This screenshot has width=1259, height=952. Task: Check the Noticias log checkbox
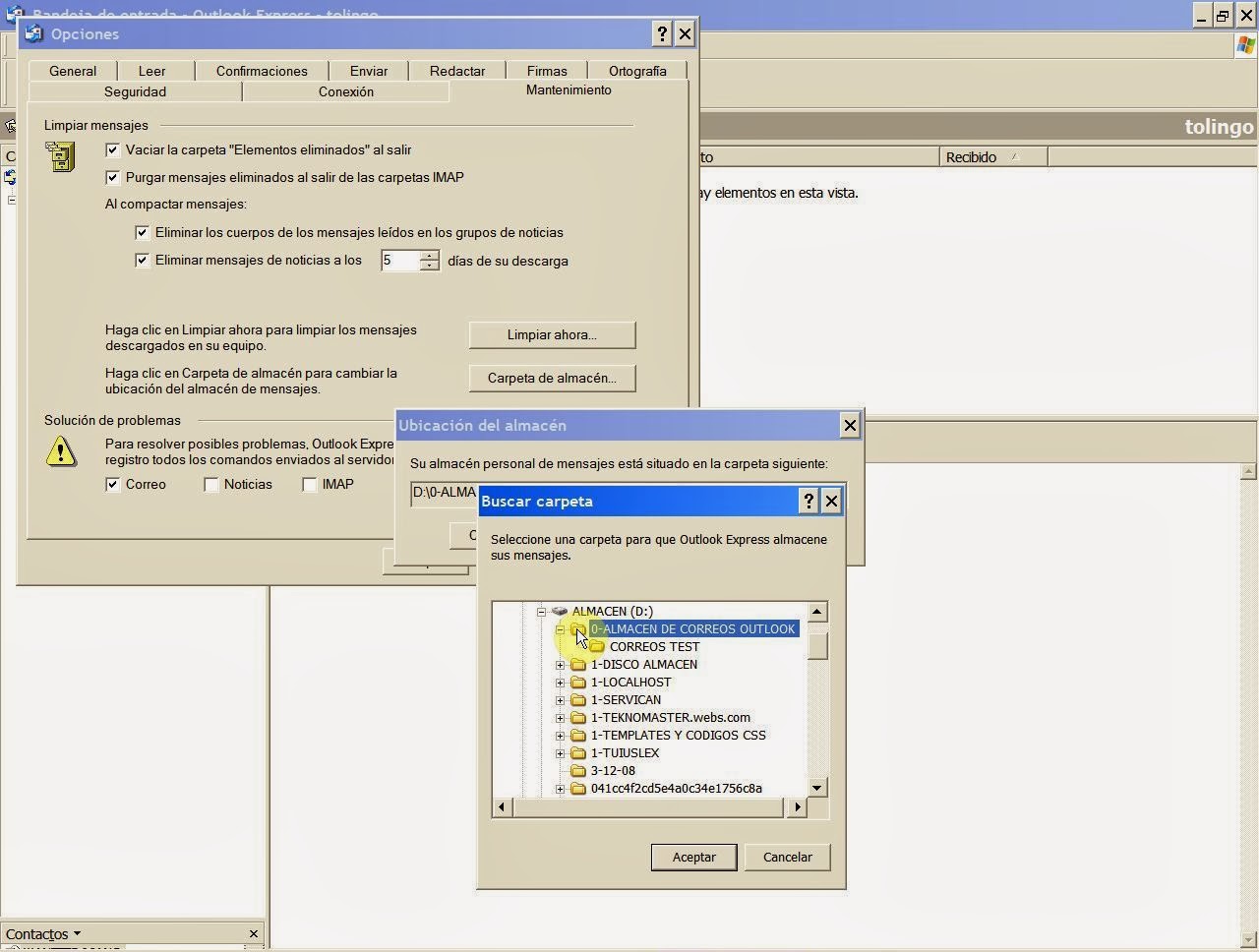[x=210, y=484]
